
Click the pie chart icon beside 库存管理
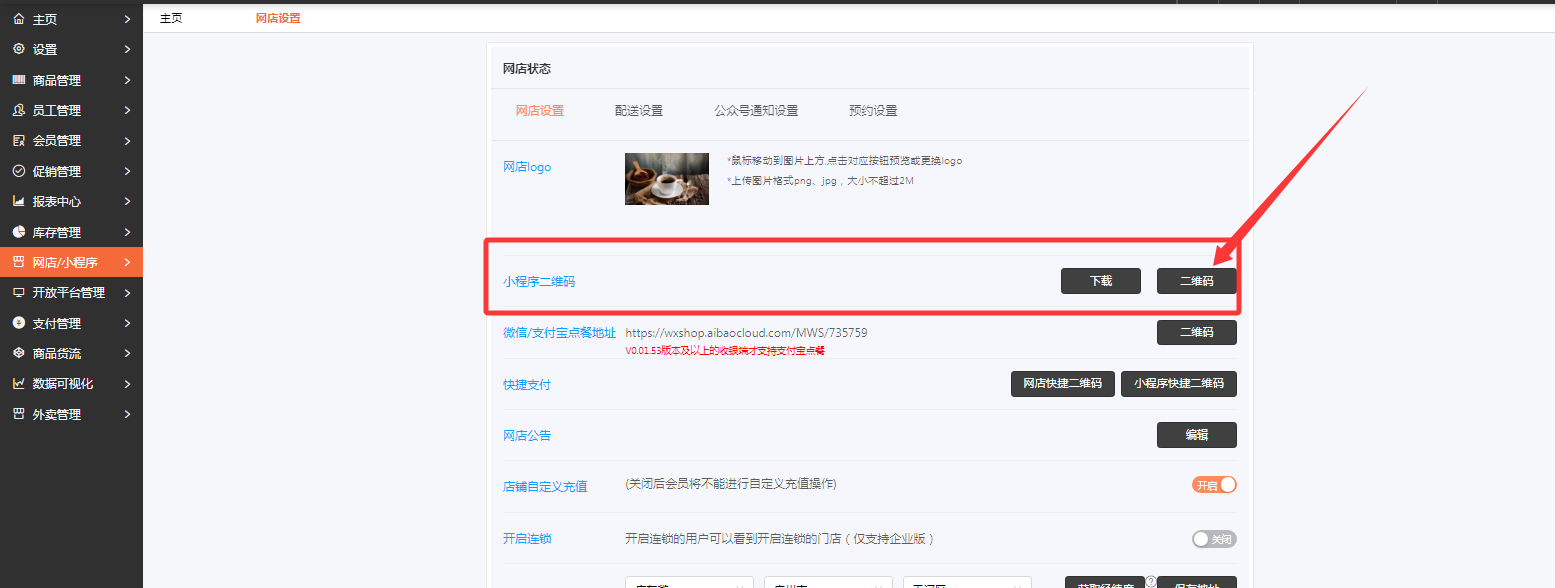[18, 232]
